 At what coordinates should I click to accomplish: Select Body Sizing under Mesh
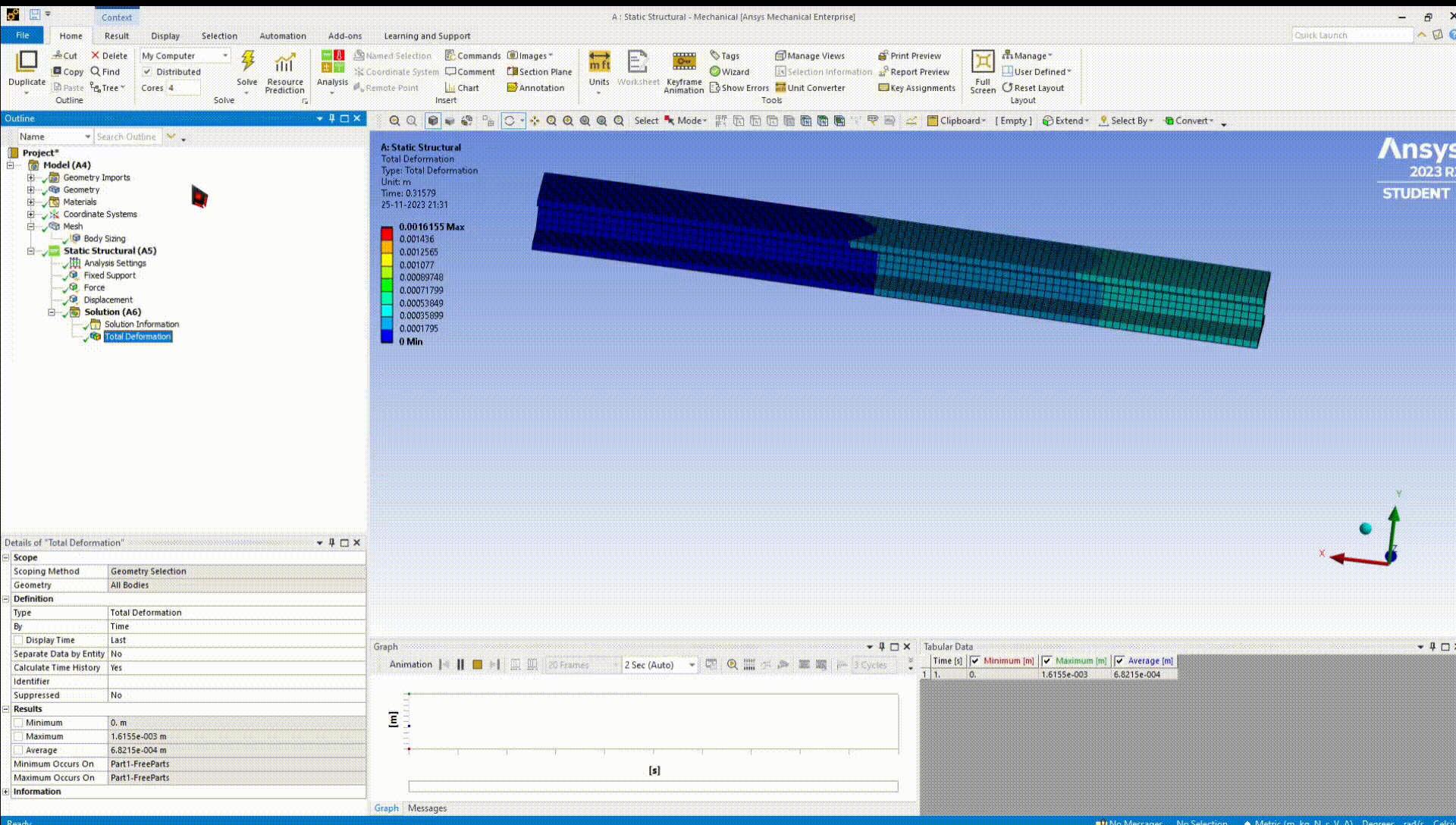coord(105,239)
